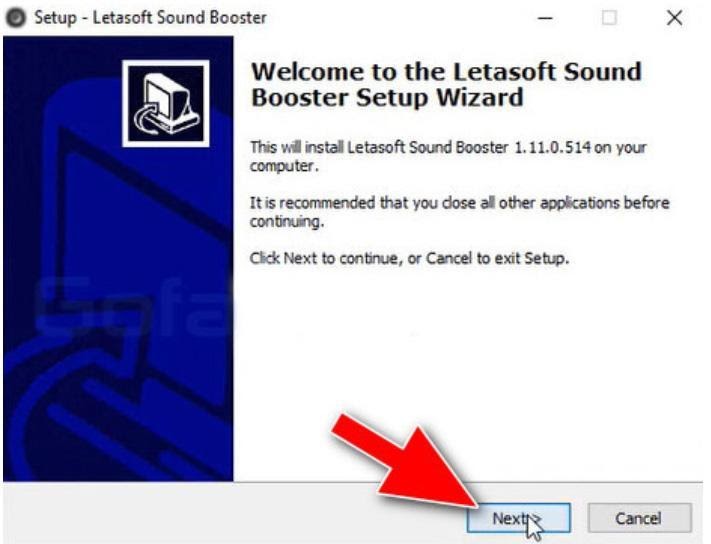Click the faint watermark on the banner
Viewport: 711px width, 544px height.
134,306
